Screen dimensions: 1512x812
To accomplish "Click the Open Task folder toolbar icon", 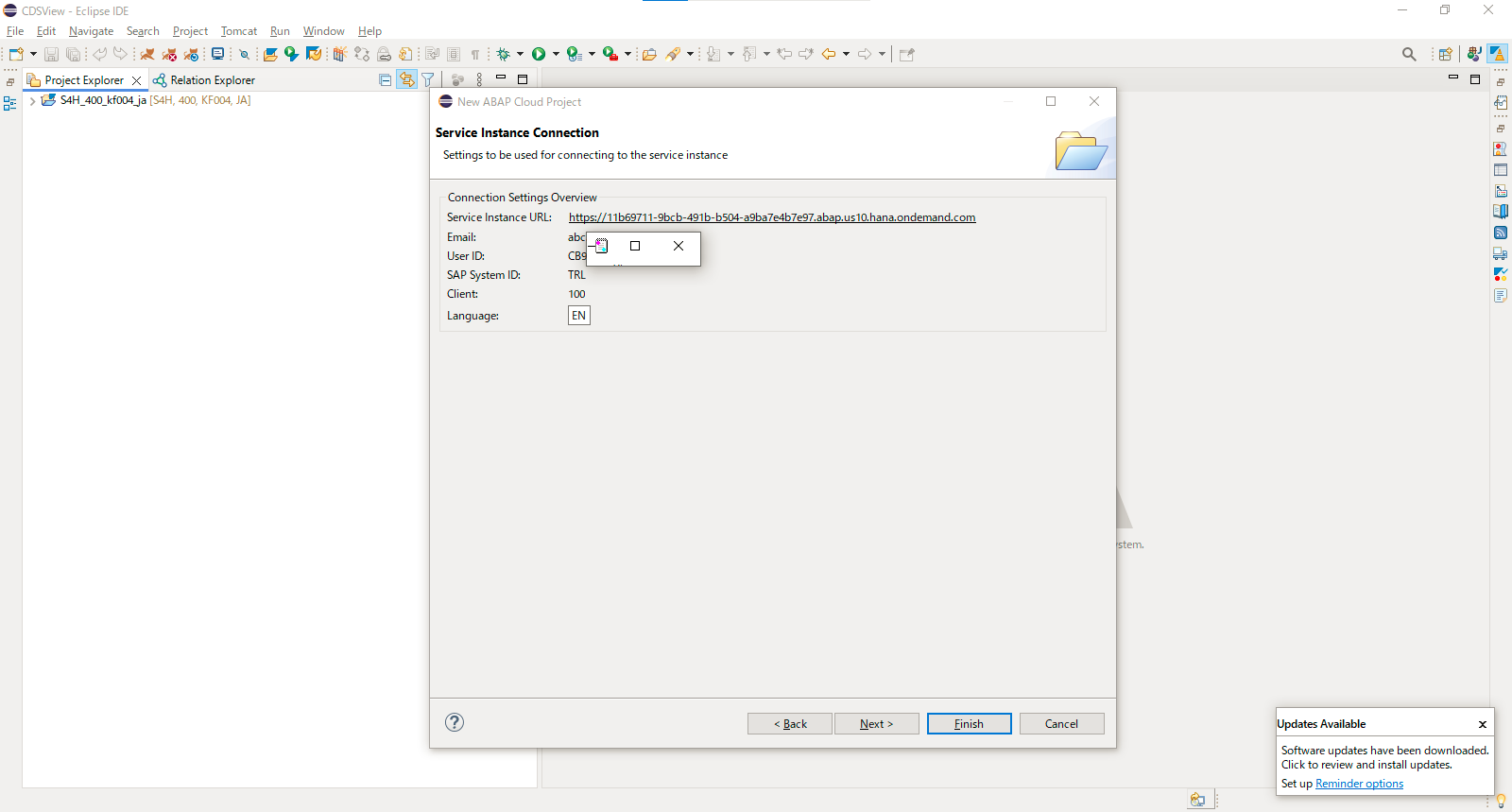I will click(x=649, y=54).
